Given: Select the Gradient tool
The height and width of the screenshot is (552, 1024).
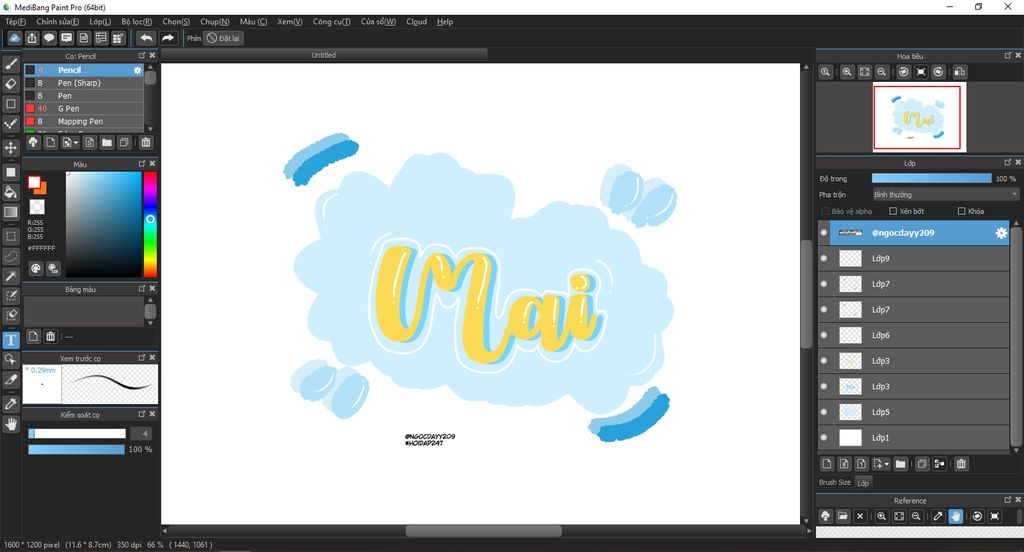Looking at the screenshot, I should pyautogui.click(x=11, y=212).
